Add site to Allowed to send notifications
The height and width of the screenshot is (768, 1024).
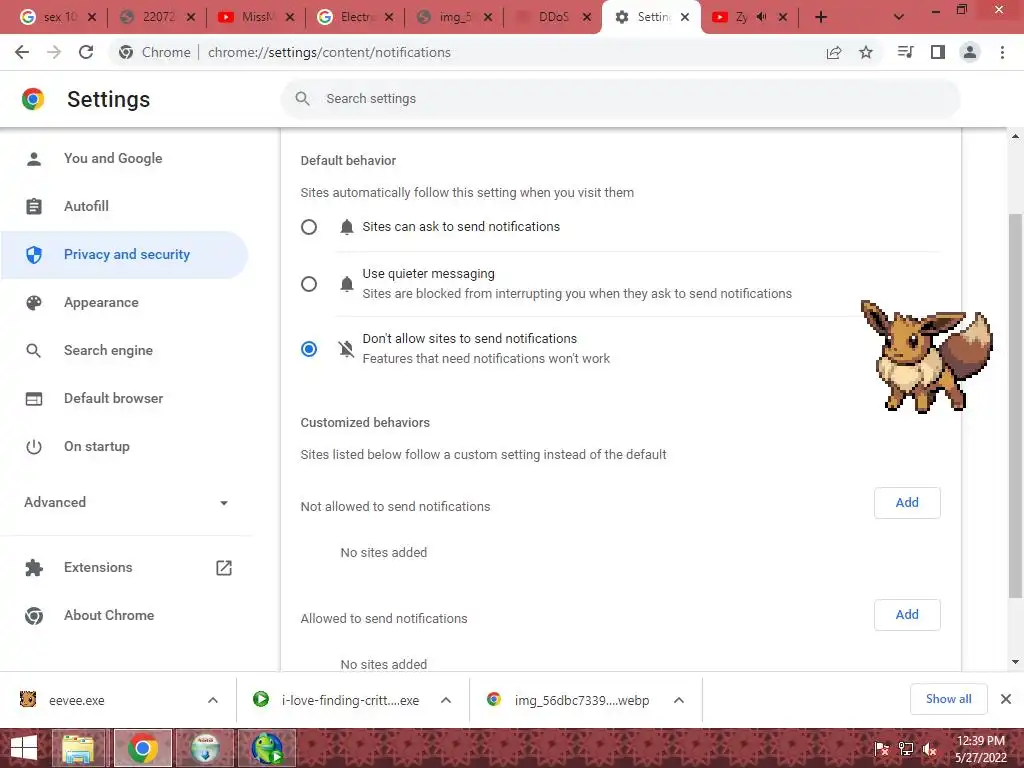tap(907, 615)
